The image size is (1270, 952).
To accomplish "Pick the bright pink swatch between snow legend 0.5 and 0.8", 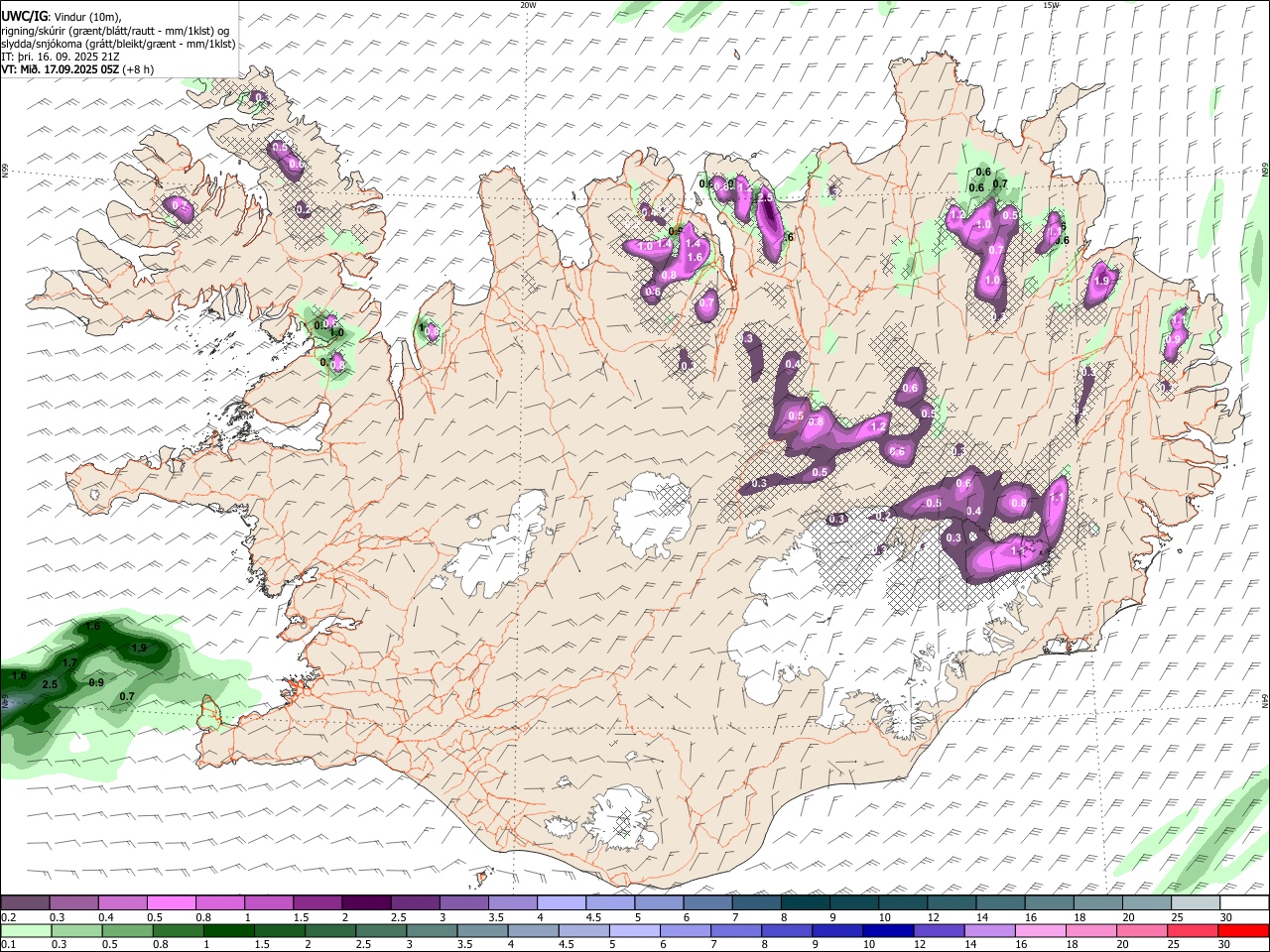I will click(171, 903).
